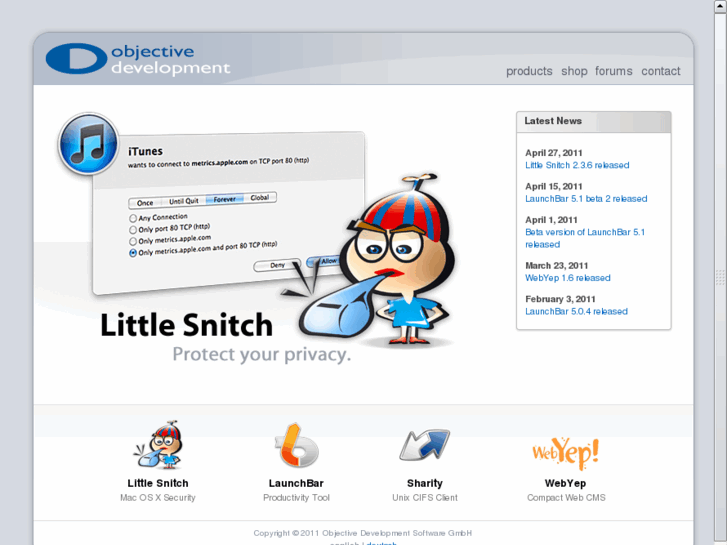
Task: Open LaunchBar 5.0.4 released news link
Action: click(x=576, y=311)
